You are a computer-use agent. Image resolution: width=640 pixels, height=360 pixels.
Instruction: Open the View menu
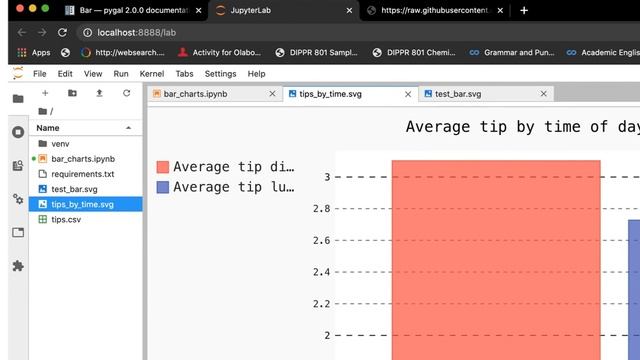[x=93, y=74]
